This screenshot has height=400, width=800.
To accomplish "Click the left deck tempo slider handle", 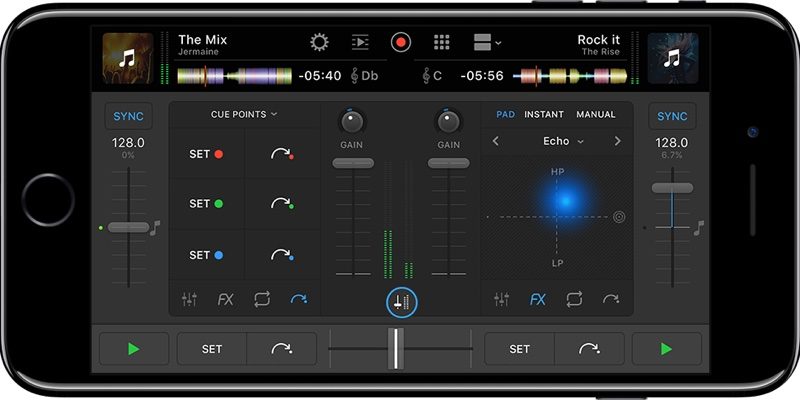I will (x=128, y=228).
